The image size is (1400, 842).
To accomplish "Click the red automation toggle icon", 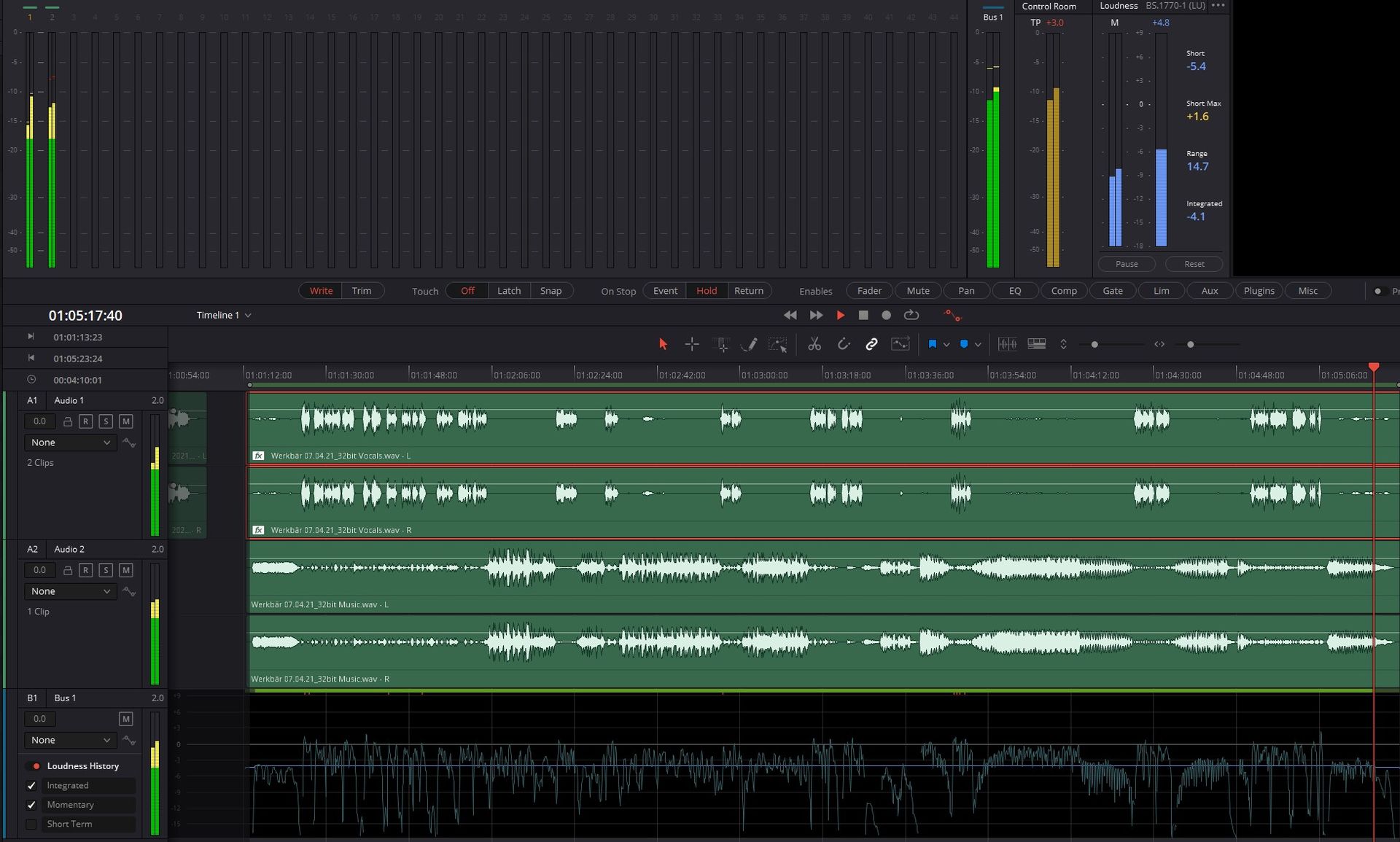I will (x=952, y=315).
